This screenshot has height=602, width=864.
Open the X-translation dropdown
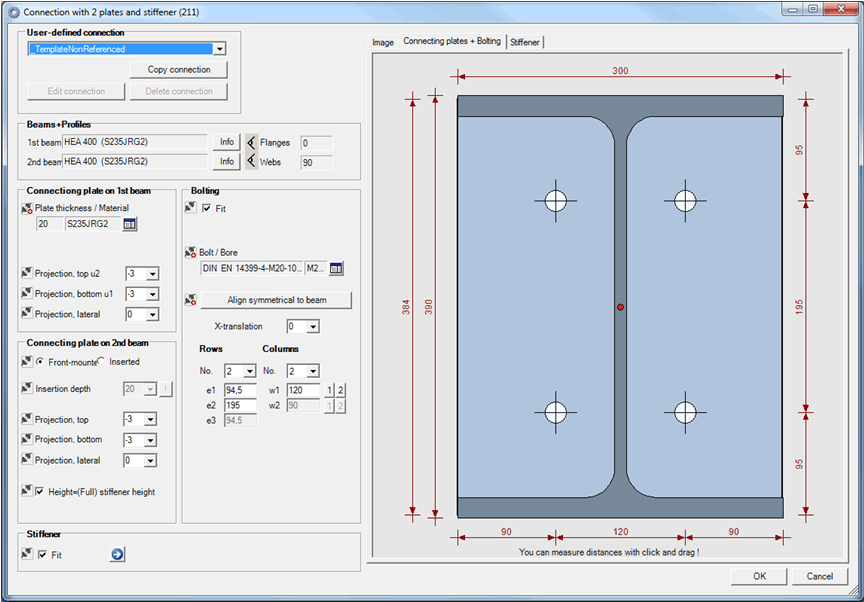(313, 327)
